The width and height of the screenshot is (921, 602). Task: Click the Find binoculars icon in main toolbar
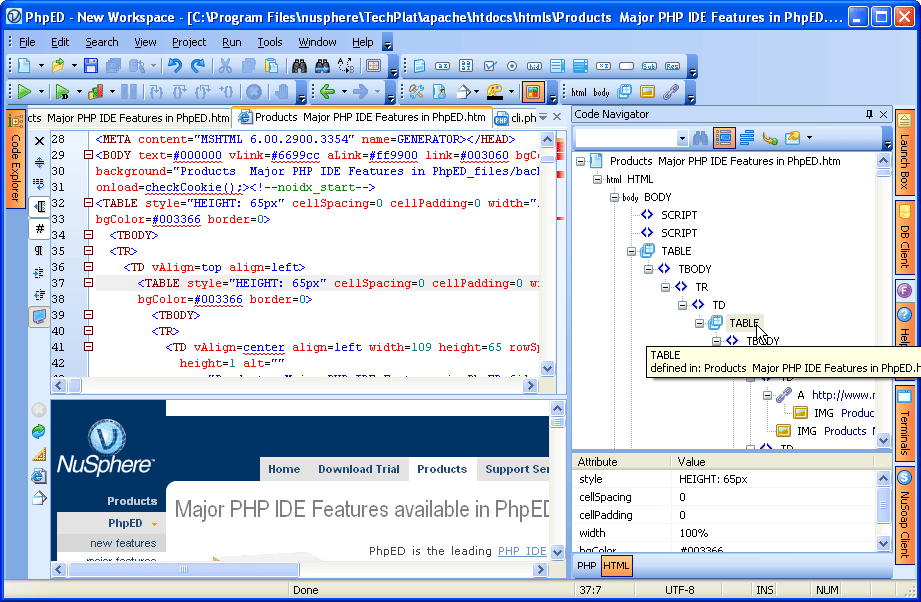click(x=300, y=65)
